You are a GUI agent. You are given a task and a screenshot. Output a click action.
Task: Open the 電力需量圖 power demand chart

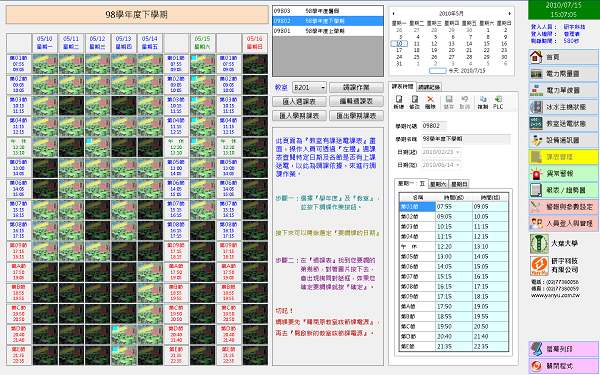(563, 74)
